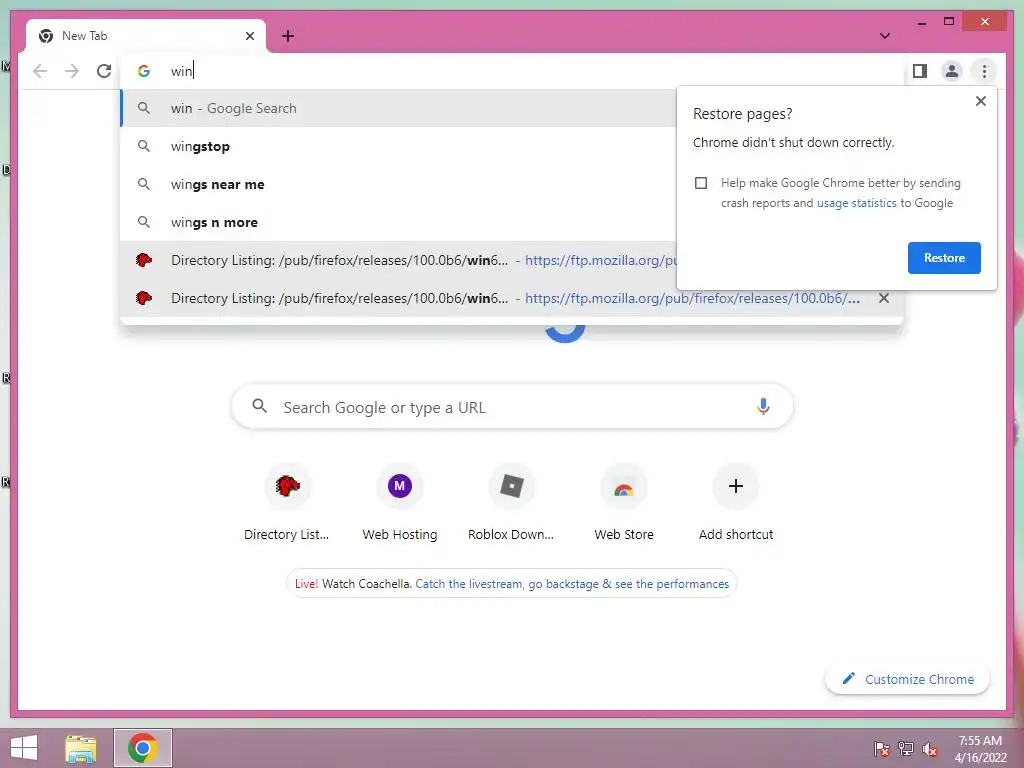Click the muted volume tray icon
Image resolution: width=1024 pixels, height=768 pixels.
point(930,749)
